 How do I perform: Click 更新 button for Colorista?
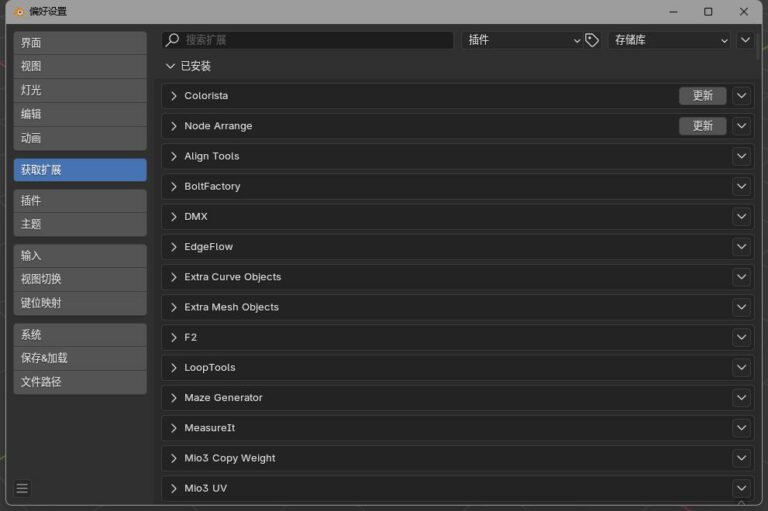tap(702, 96)
